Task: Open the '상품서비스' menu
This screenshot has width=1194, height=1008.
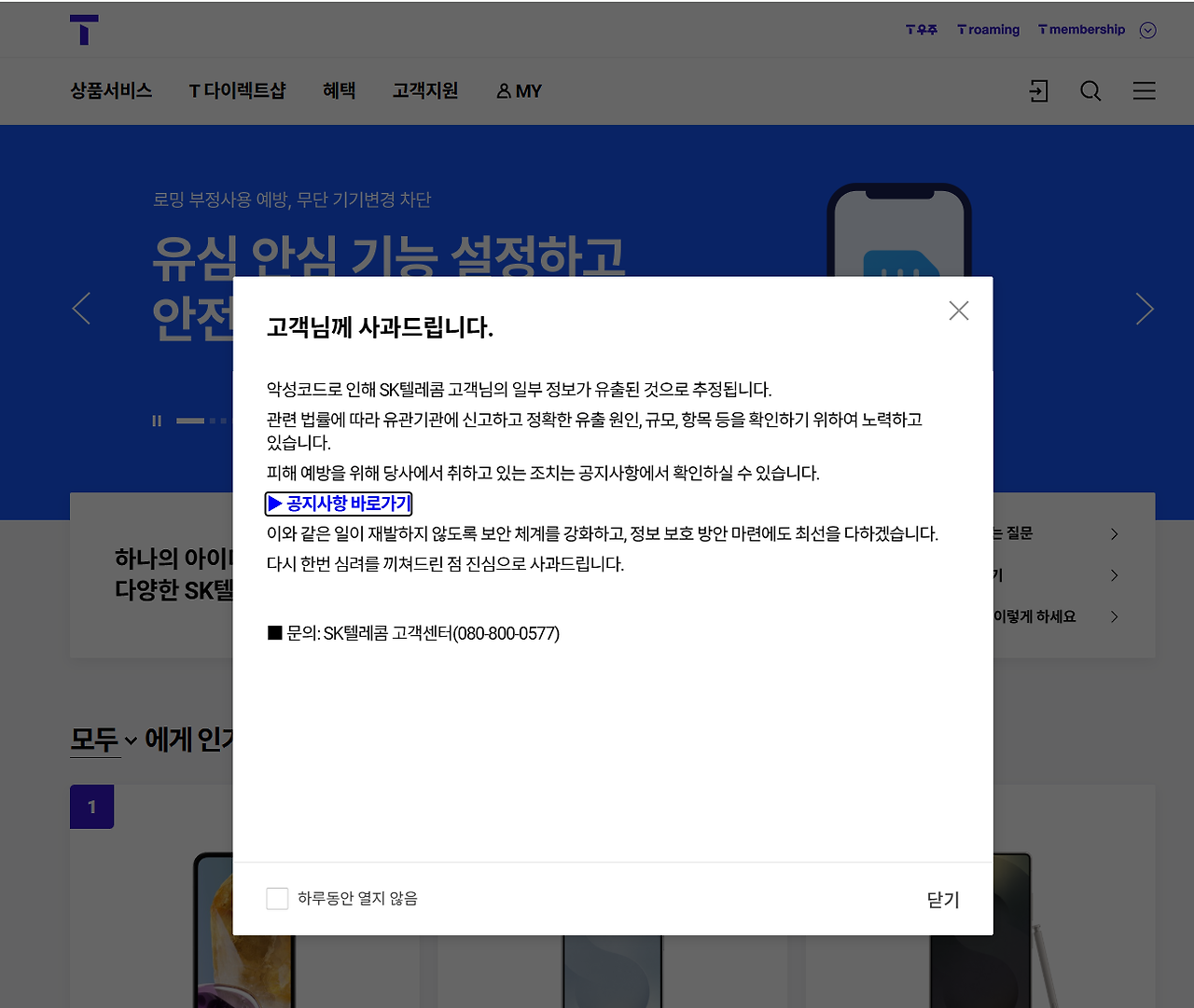Action: click(111, 90)
